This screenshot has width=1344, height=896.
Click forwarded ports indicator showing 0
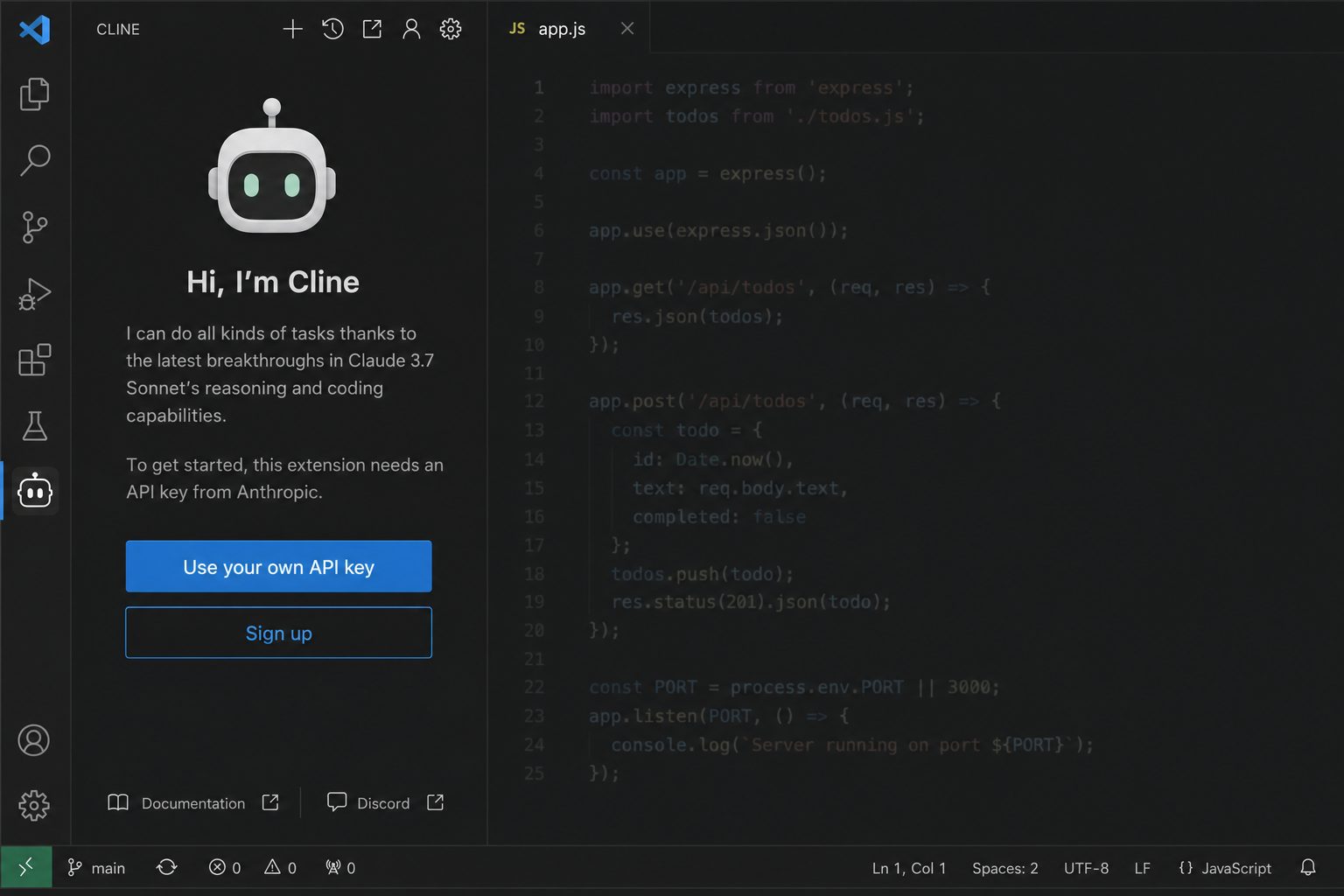[340, 867]
